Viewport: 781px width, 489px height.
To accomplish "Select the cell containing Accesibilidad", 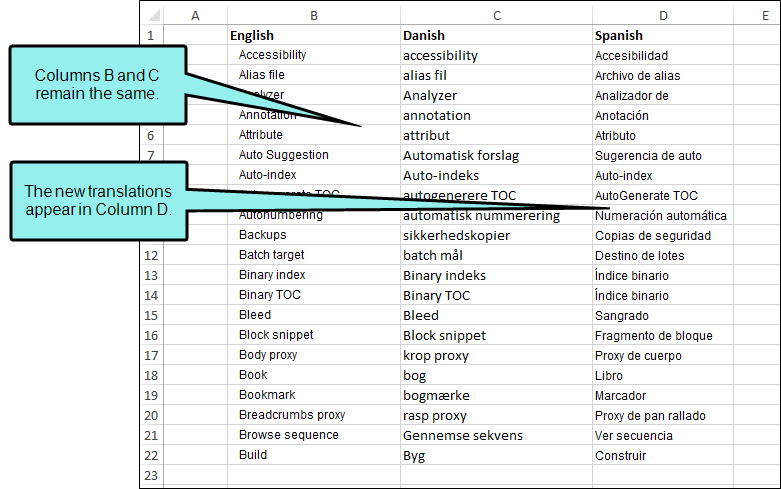I will point(663,55).
